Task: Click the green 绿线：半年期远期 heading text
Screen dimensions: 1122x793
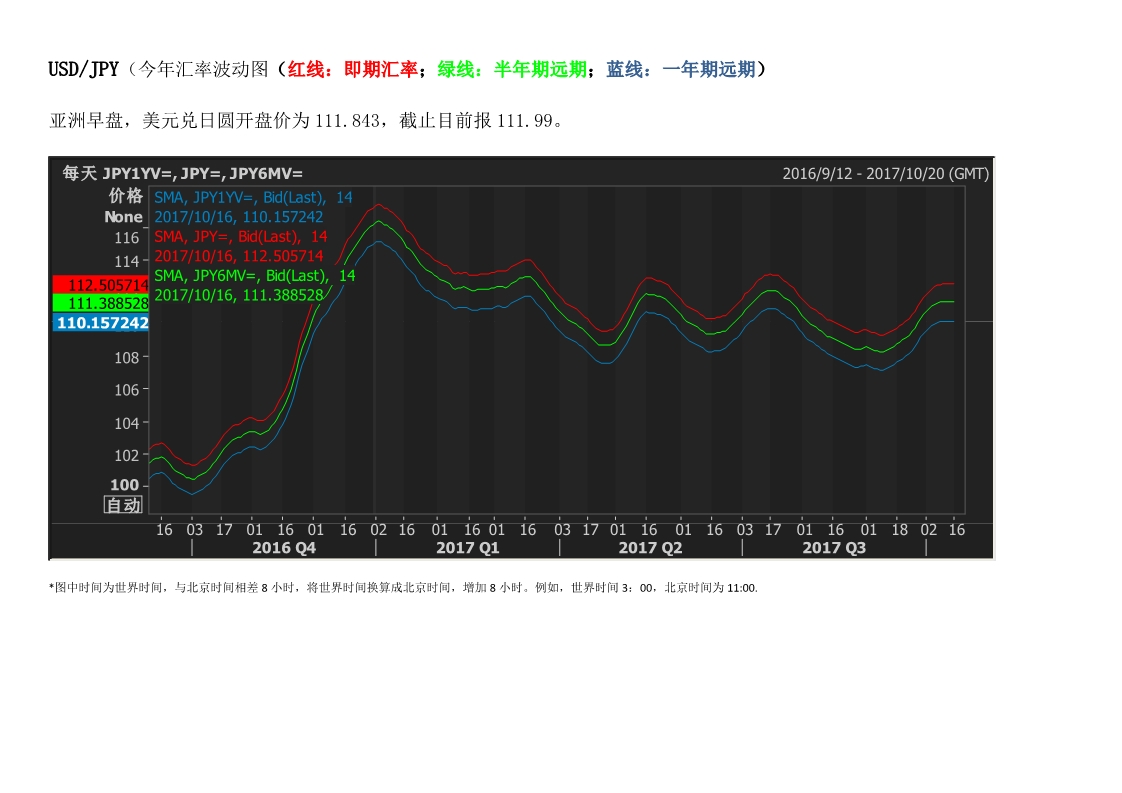Action: click(x=512, y=69)
